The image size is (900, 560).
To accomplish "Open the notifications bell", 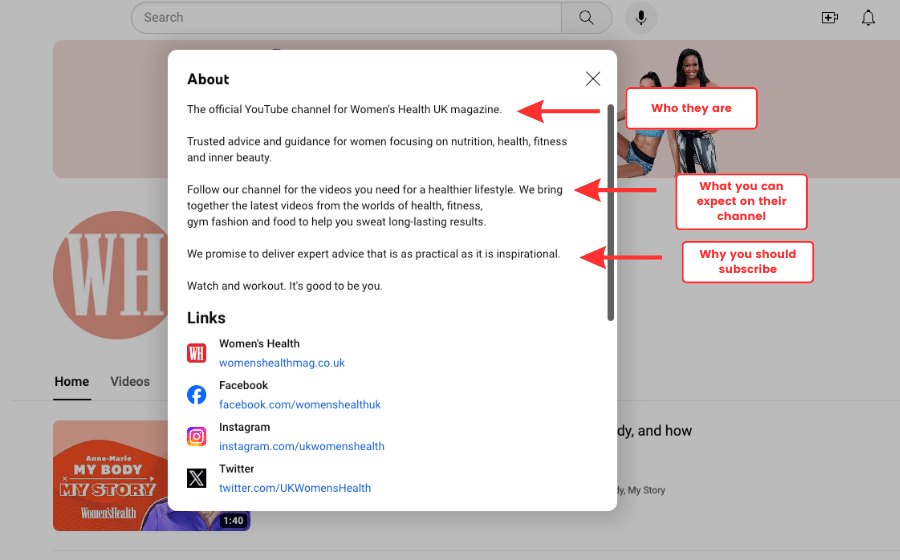I will (x=868, y=17).
